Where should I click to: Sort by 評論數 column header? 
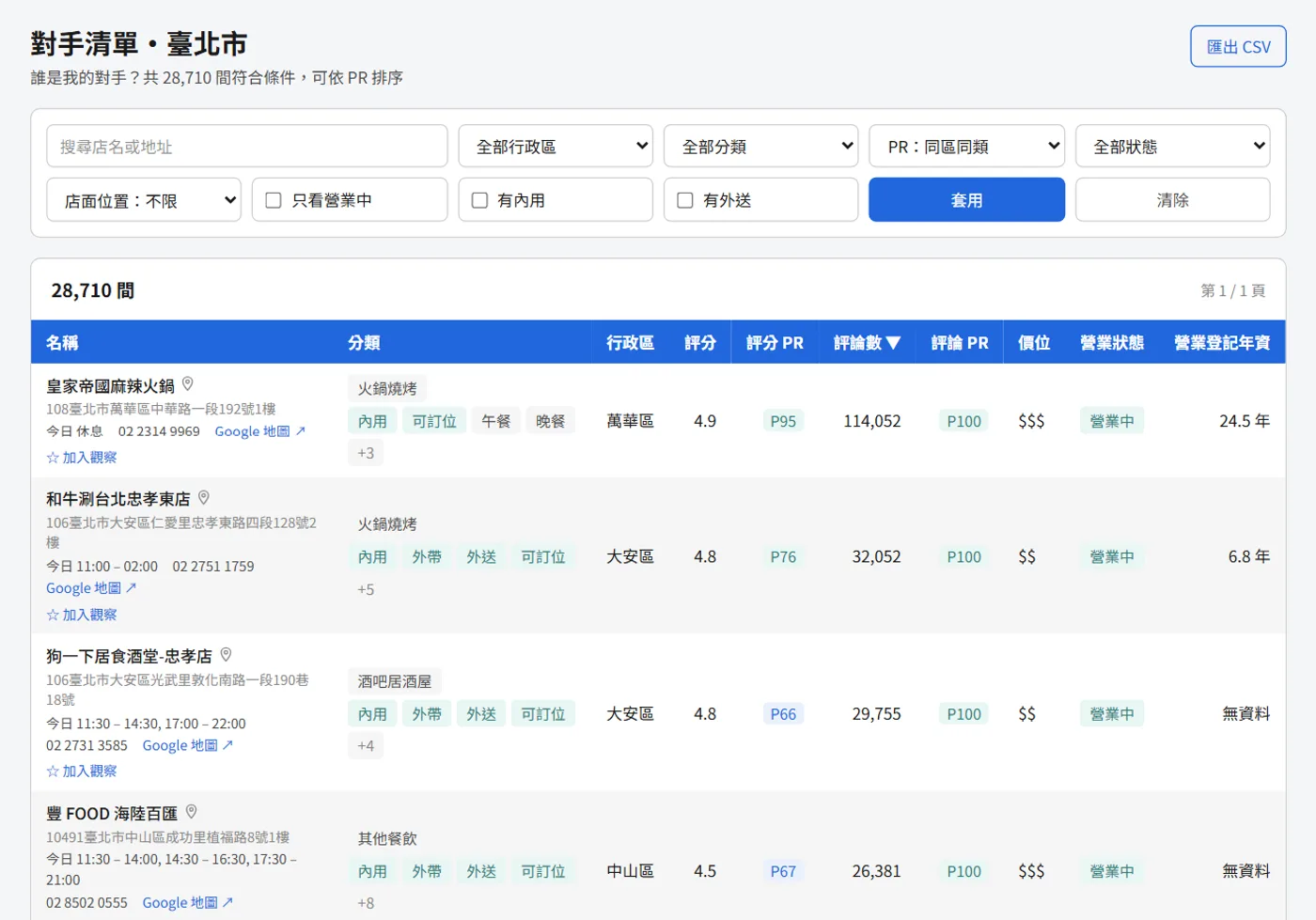coord(867,343)
